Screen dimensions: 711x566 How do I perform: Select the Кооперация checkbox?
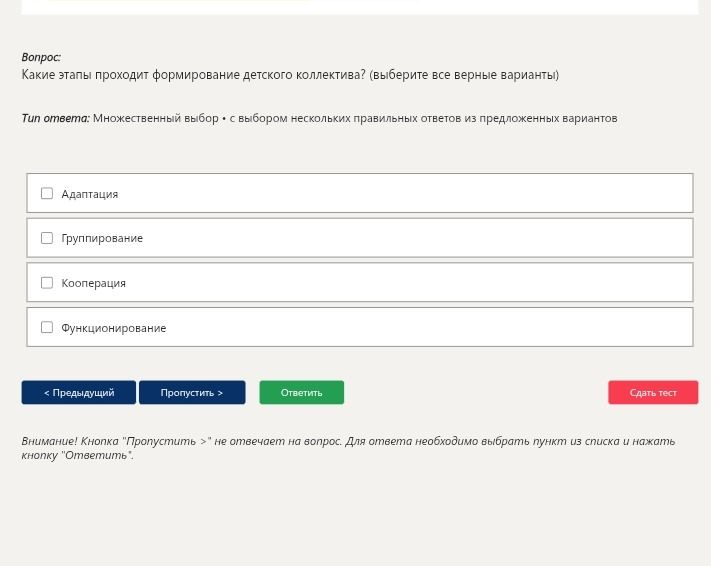coord(47,283)
